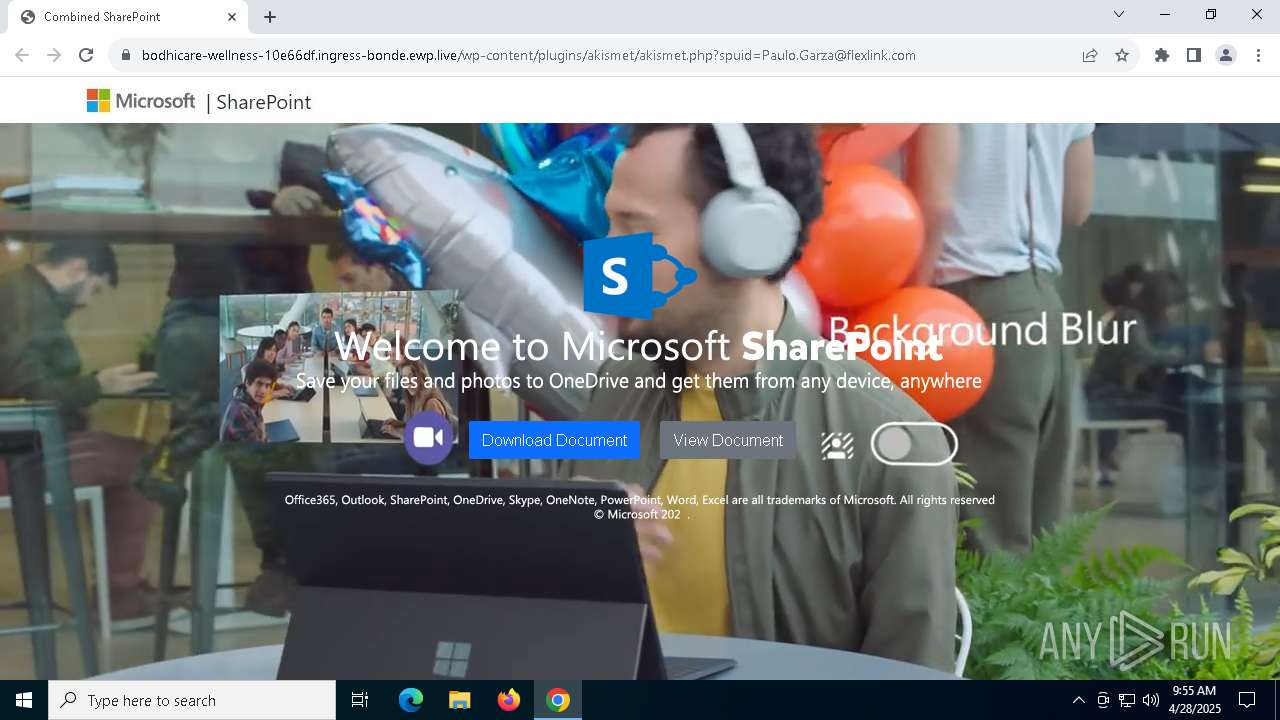Image resolution: width=1280 pixels, height=720 pixels.
Task: Launch Microsoft Edge from taskbar
Action: point(411,700)
